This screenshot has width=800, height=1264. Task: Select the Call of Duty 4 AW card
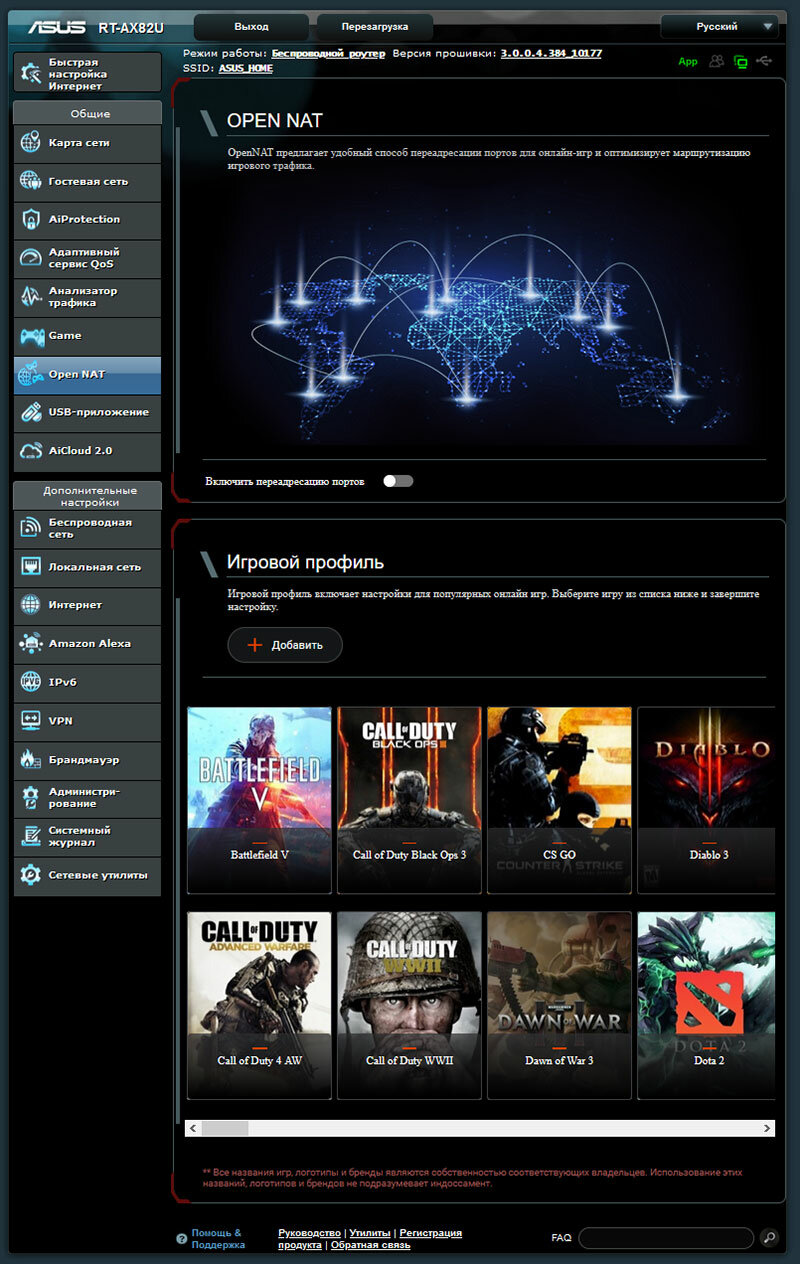(x=259, y=1005)
